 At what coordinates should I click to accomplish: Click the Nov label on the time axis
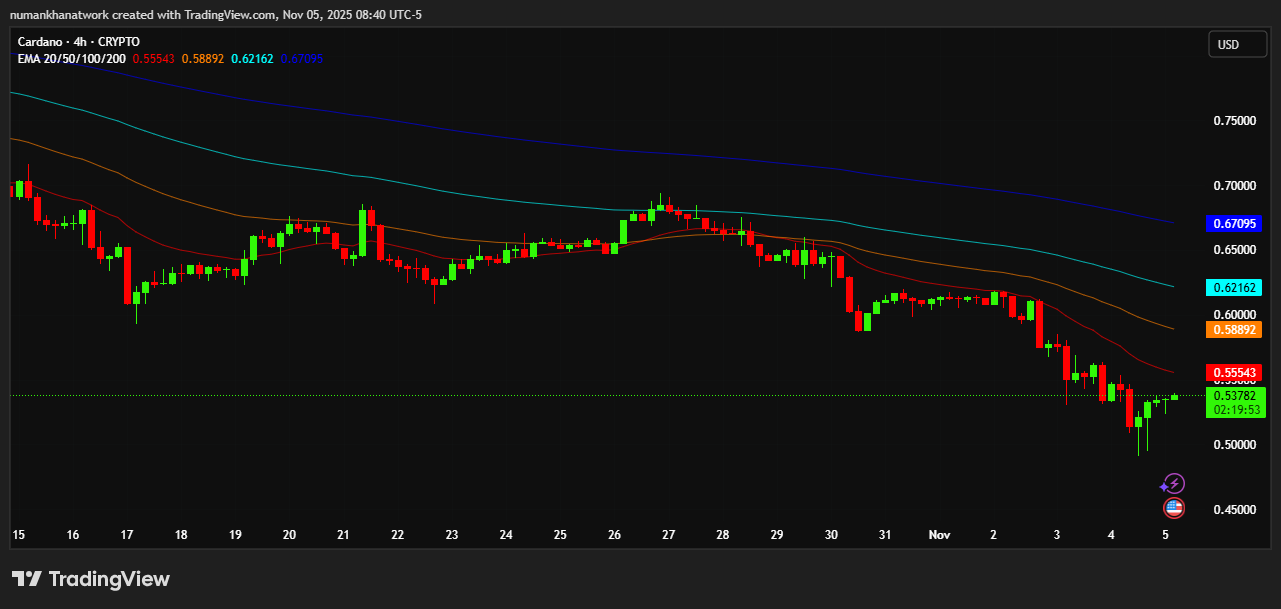click(939, 535)
